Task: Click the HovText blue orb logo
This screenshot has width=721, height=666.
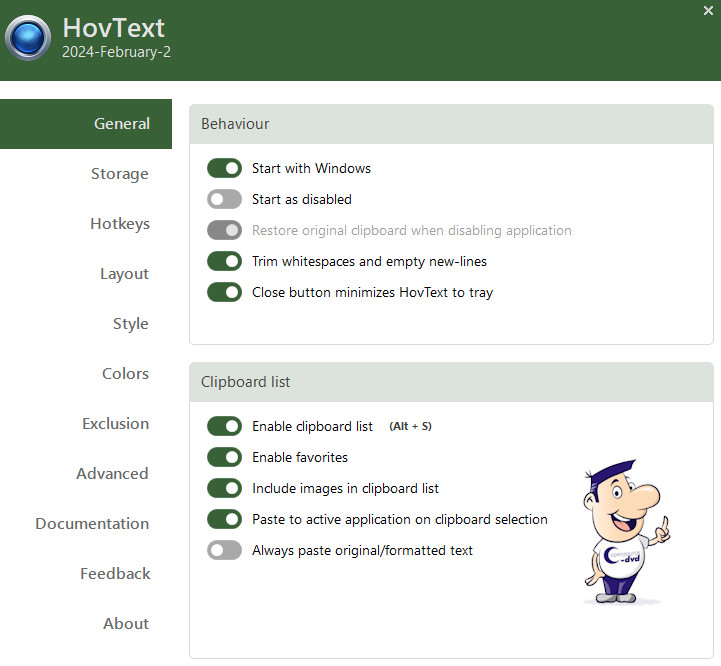Action: click(x=28, y=38)
